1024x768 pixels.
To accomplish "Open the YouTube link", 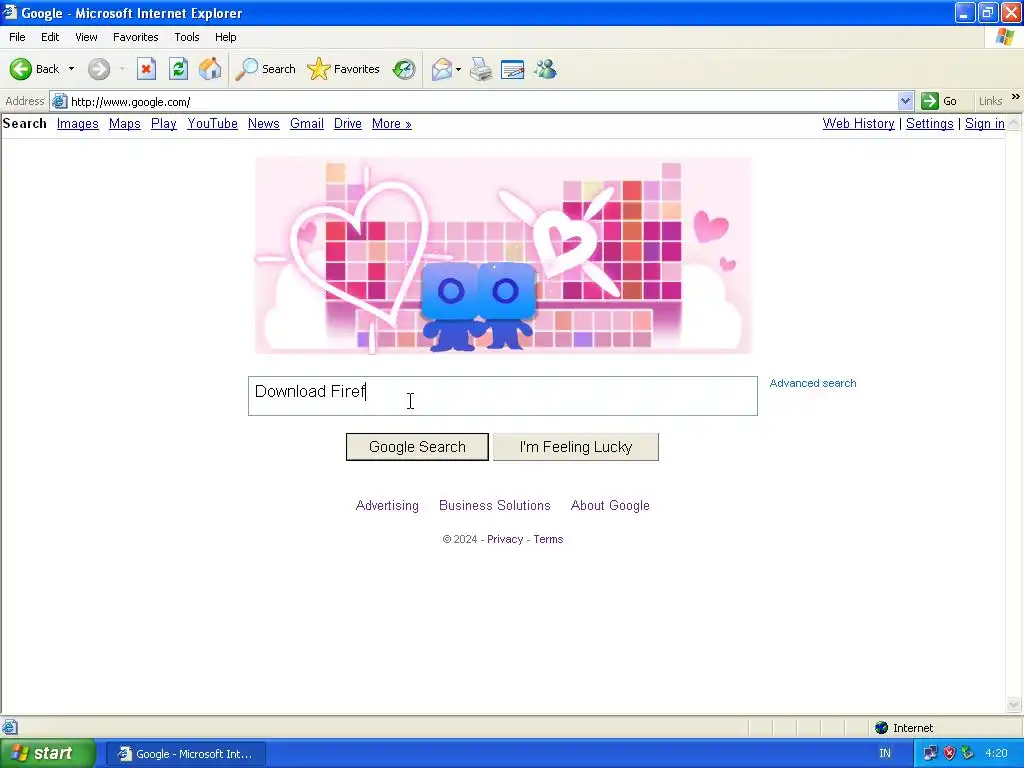I will (x=212, y=123).
